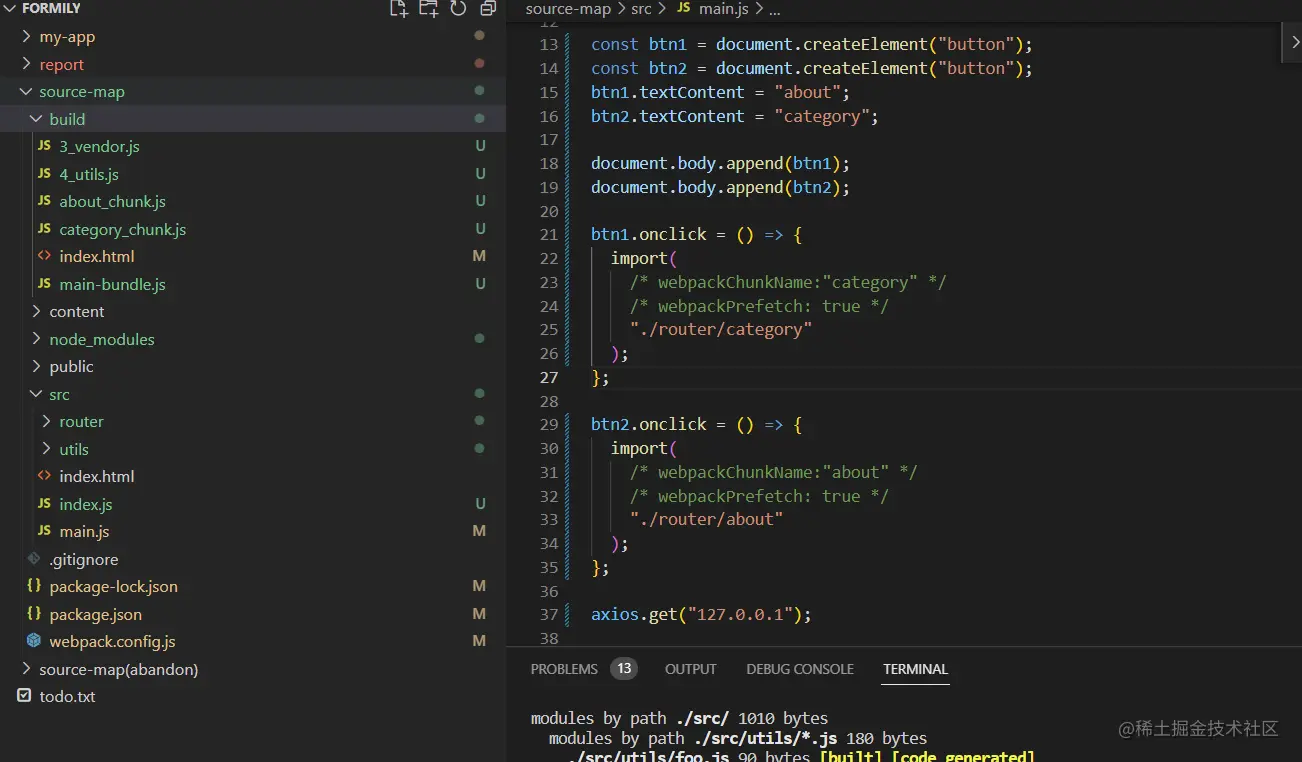This screenshot has width=1302, height=762.
Task: Expand the report folder
Action: [x=26, y=64]
